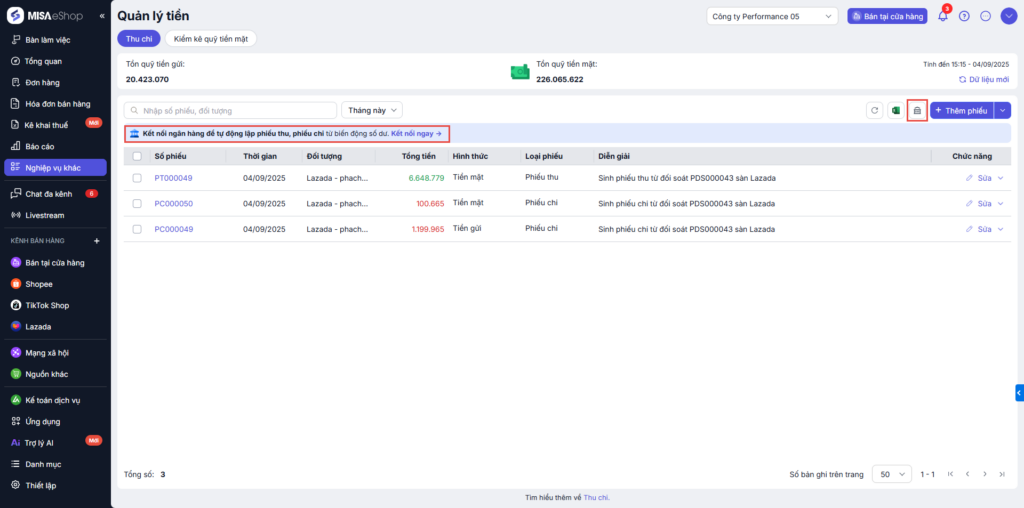Open records per page selector

[891, 474]
